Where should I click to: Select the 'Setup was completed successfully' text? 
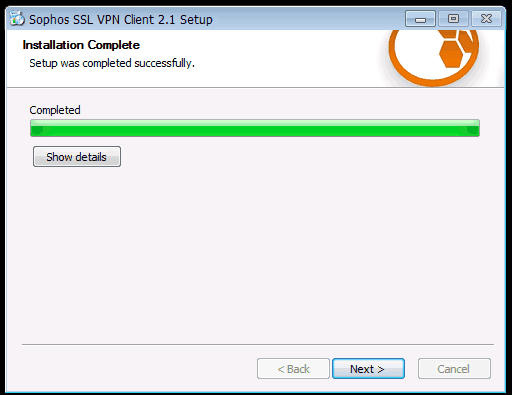(x=112, y=63)
